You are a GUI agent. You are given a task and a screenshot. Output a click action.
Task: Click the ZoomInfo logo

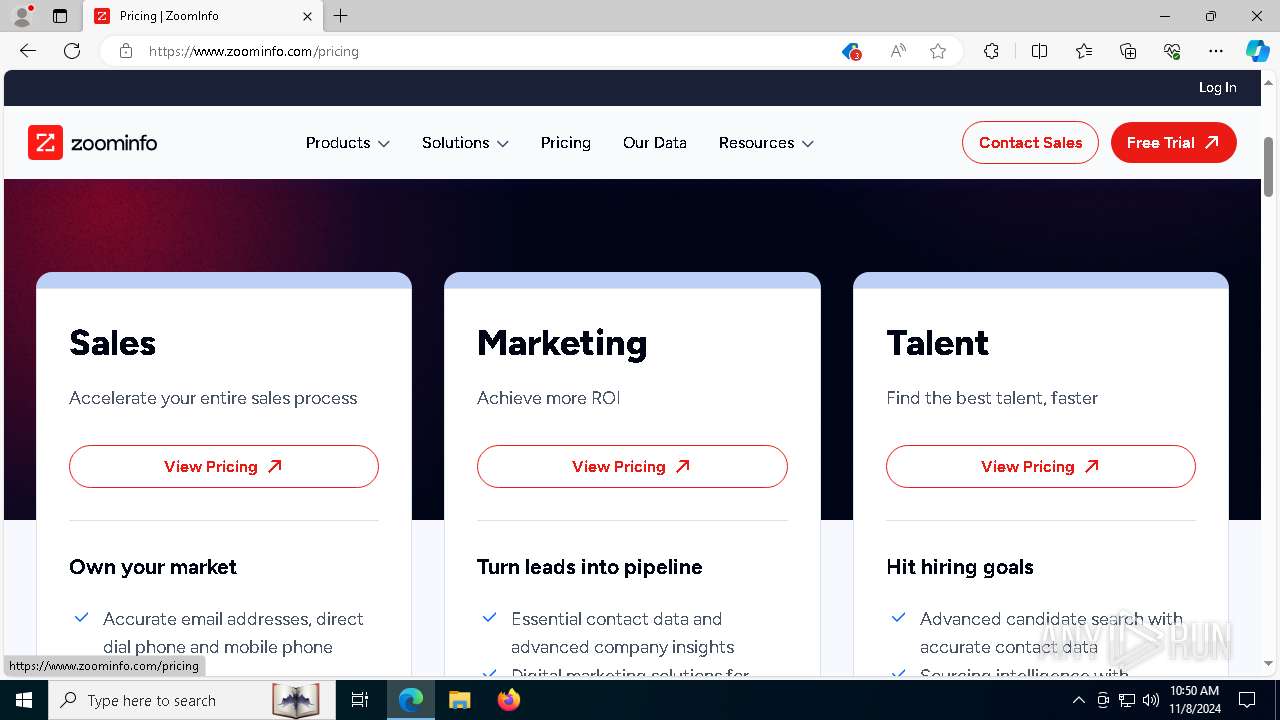(x=93, y=143)
